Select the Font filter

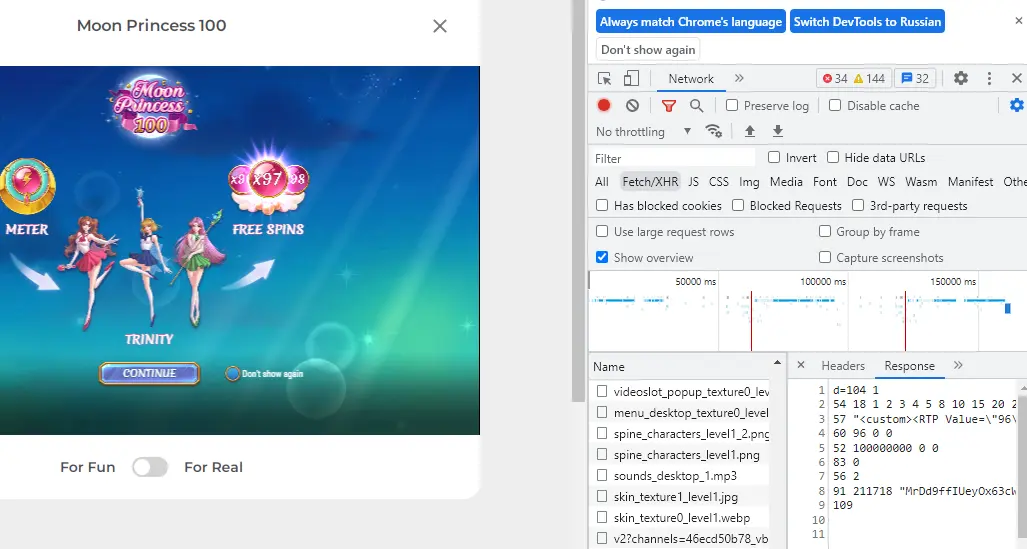pos(825,182)
